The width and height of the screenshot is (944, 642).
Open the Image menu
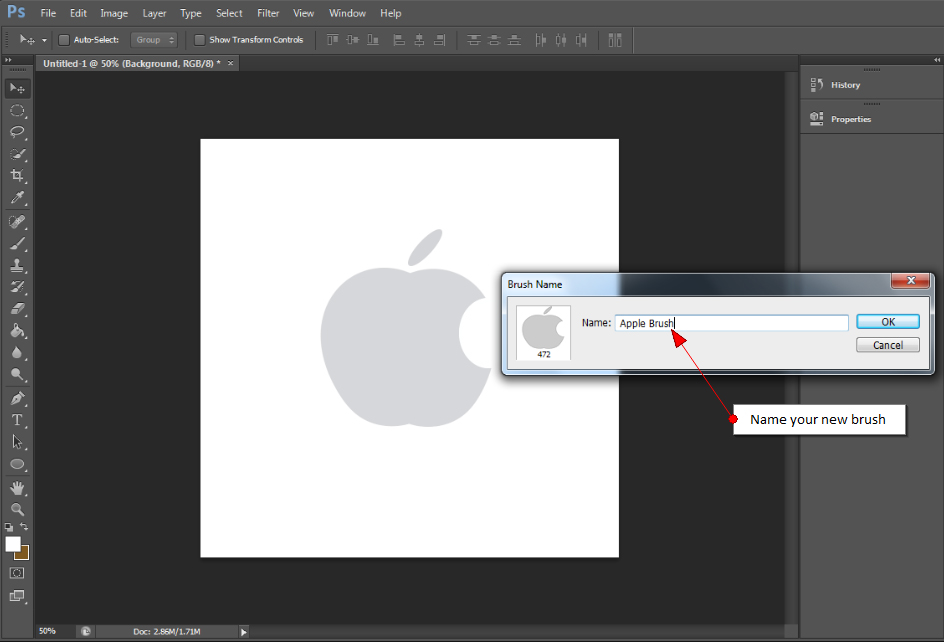114,13
